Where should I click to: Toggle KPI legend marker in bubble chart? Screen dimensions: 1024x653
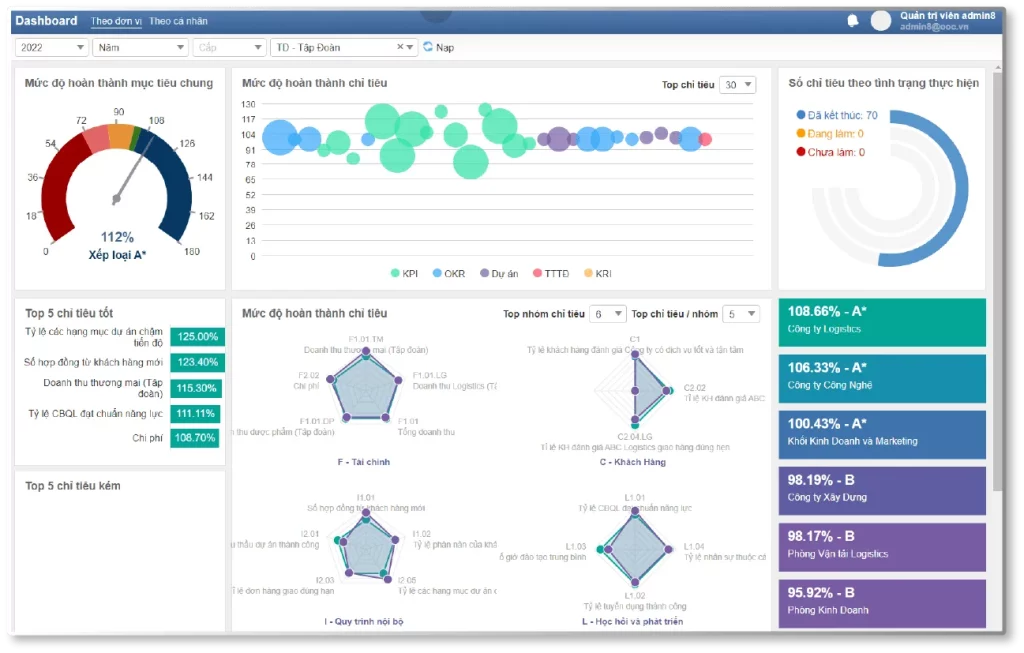pos(394,273)
